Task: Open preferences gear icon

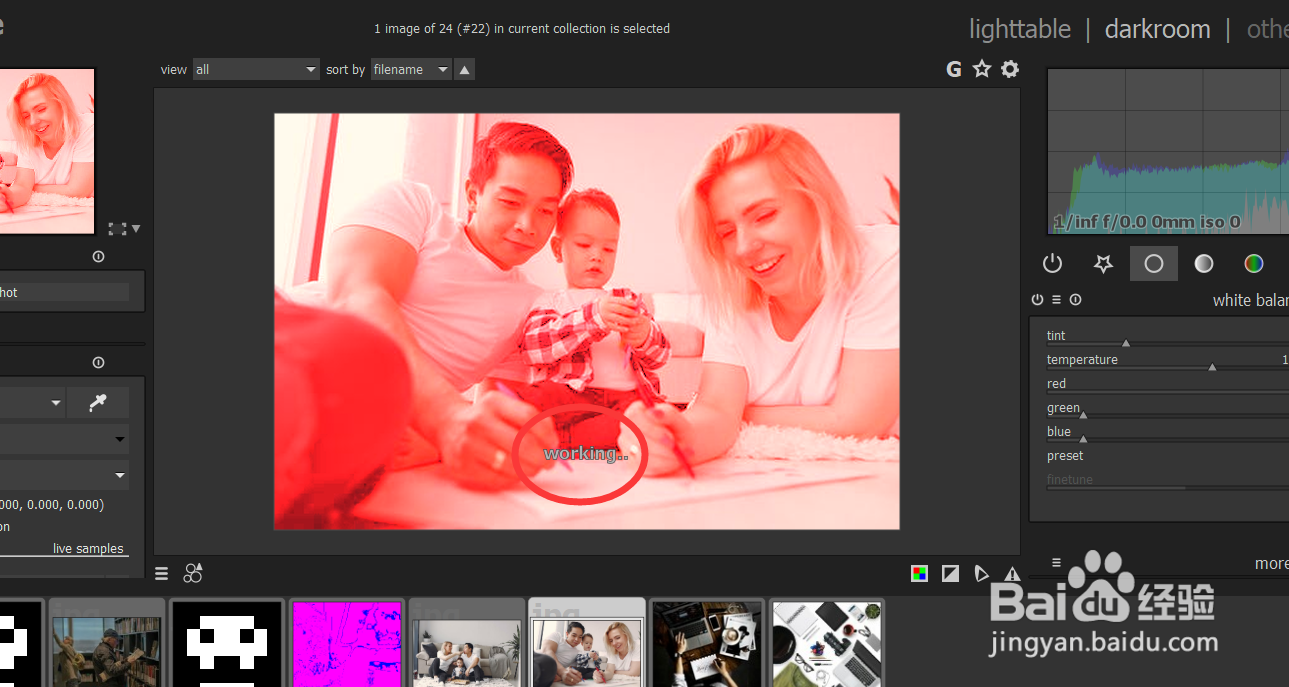Action: click(1010, 69)
